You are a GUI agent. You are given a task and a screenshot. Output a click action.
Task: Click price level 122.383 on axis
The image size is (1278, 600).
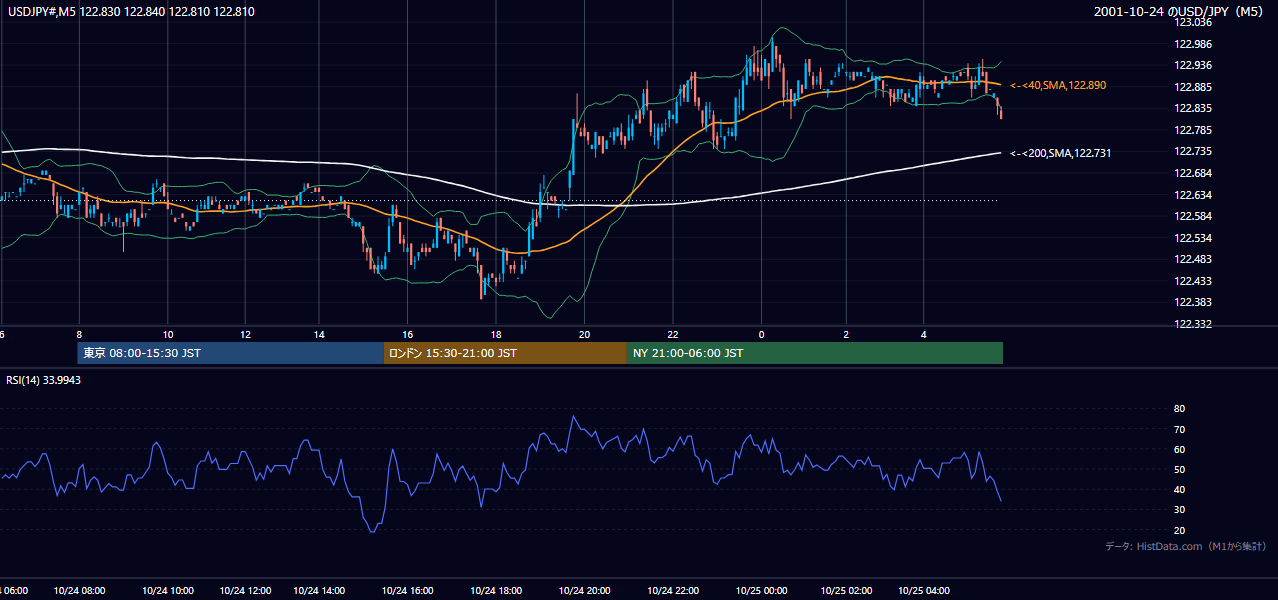(1193, 302)
